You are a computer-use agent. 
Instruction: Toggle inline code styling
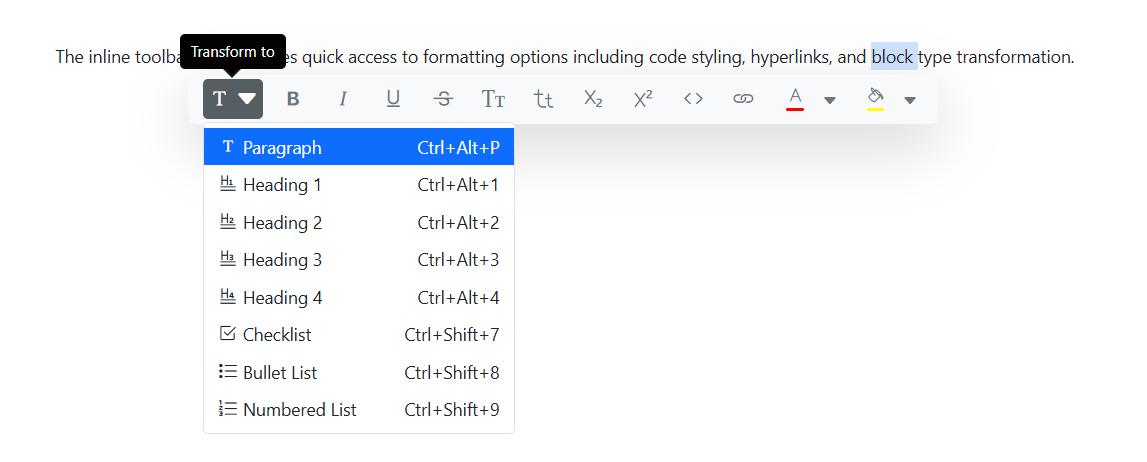click(693, 99)
